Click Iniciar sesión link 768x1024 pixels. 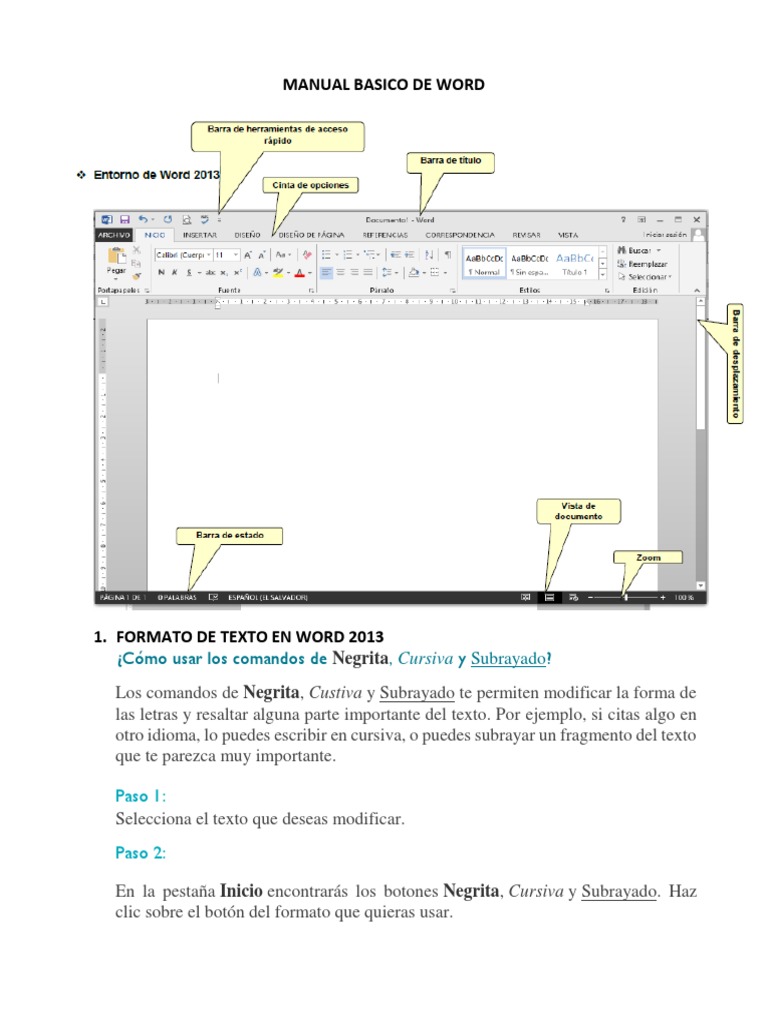click(665, 235)
